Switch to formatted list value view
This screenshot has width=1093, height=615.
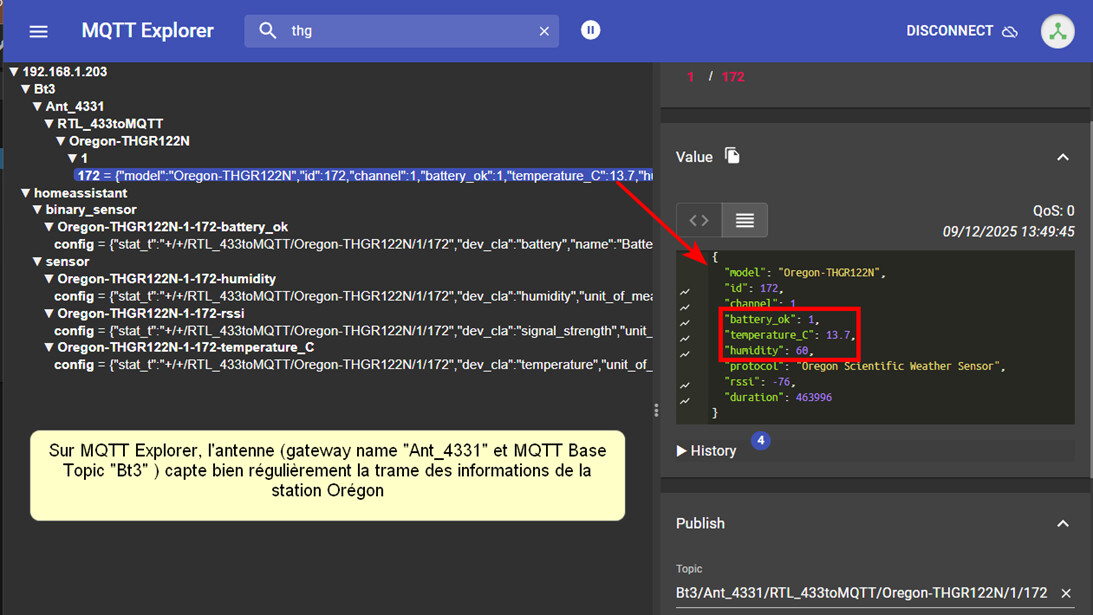point(745,220)
